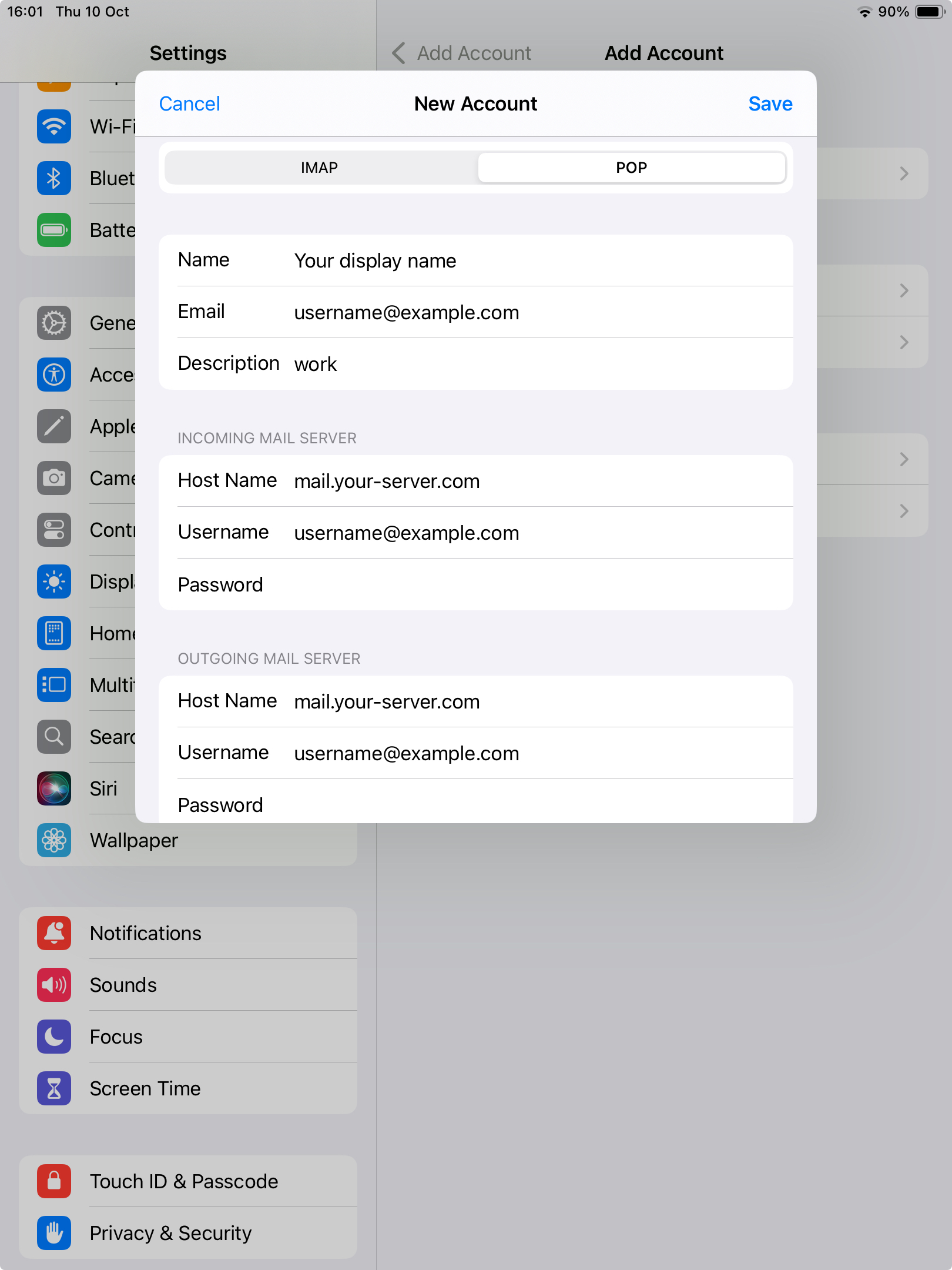The height and width of the screenshot is (1270, 952).
Task: Tap the Display & Brightness sun icon
Action: point(54,581)
